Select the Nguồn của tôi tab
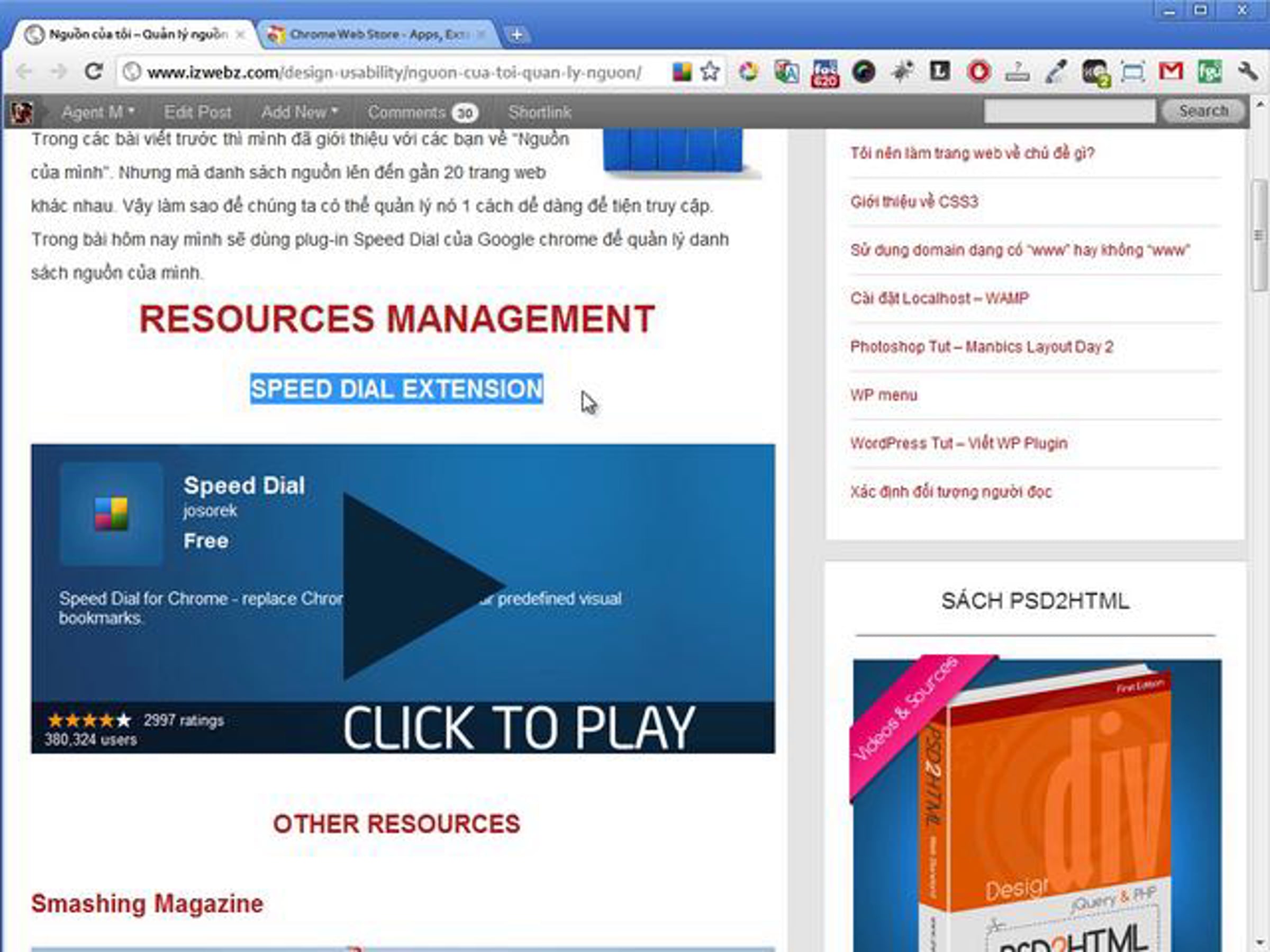 [x=135, y=35]
